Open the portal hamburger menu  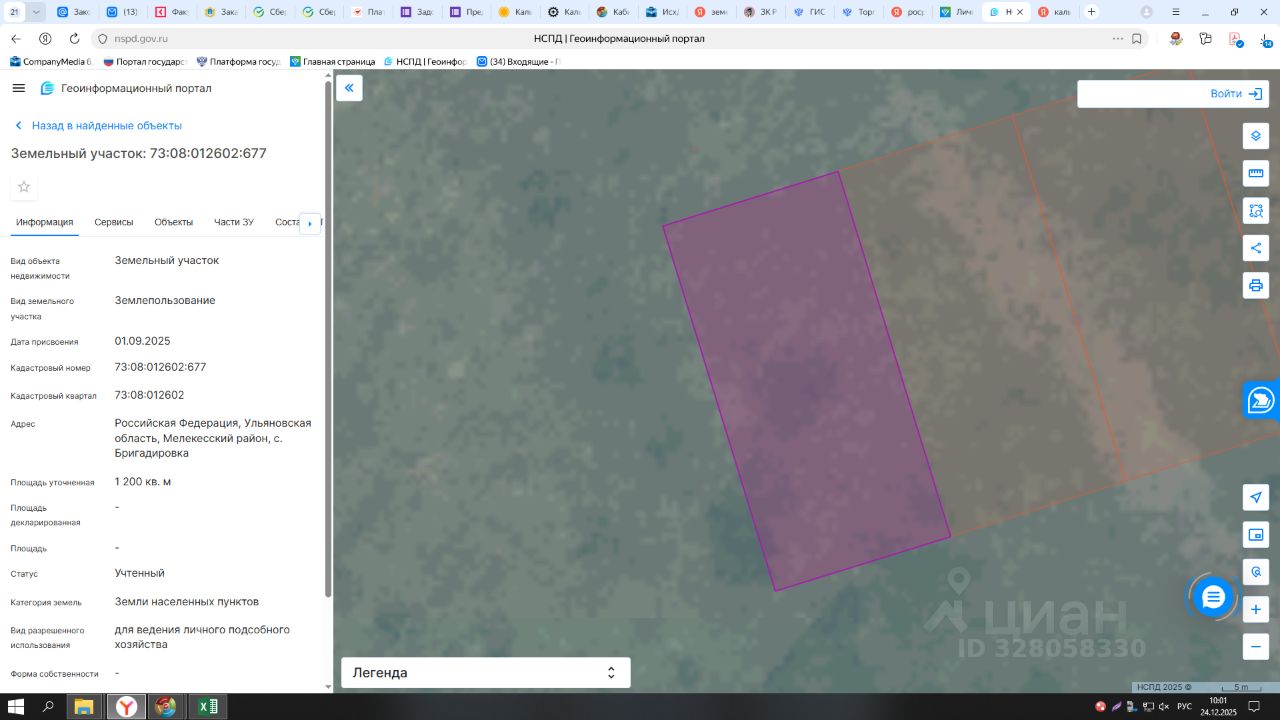tap(18, 88)
